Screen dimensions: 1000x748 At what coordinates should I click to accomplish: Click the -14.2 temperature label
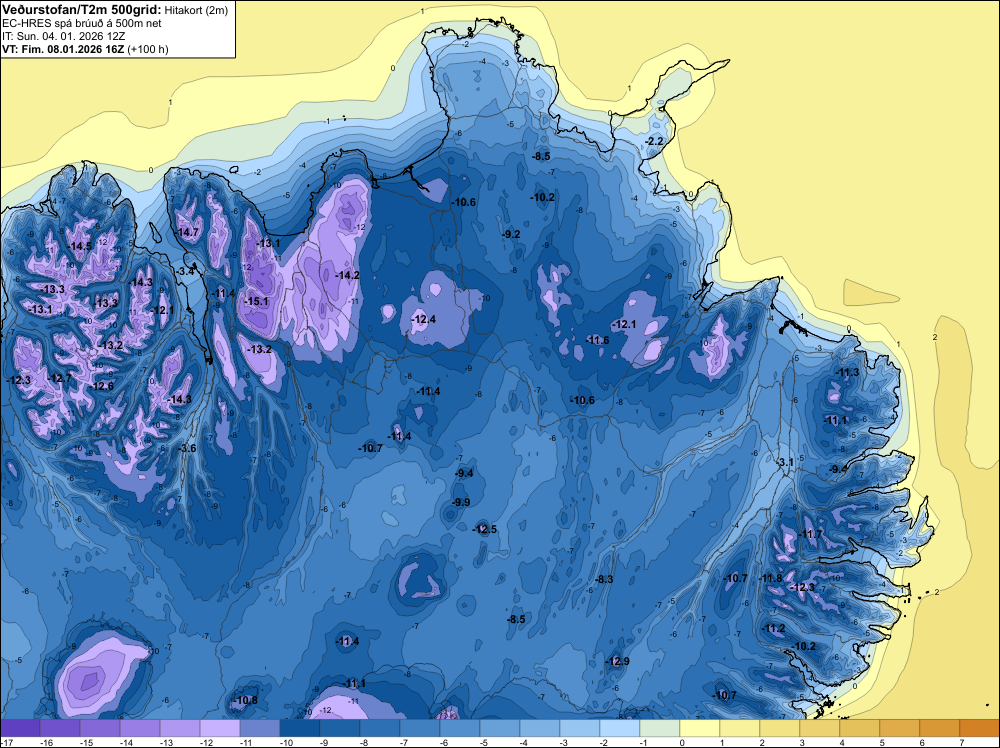point(348,275)
